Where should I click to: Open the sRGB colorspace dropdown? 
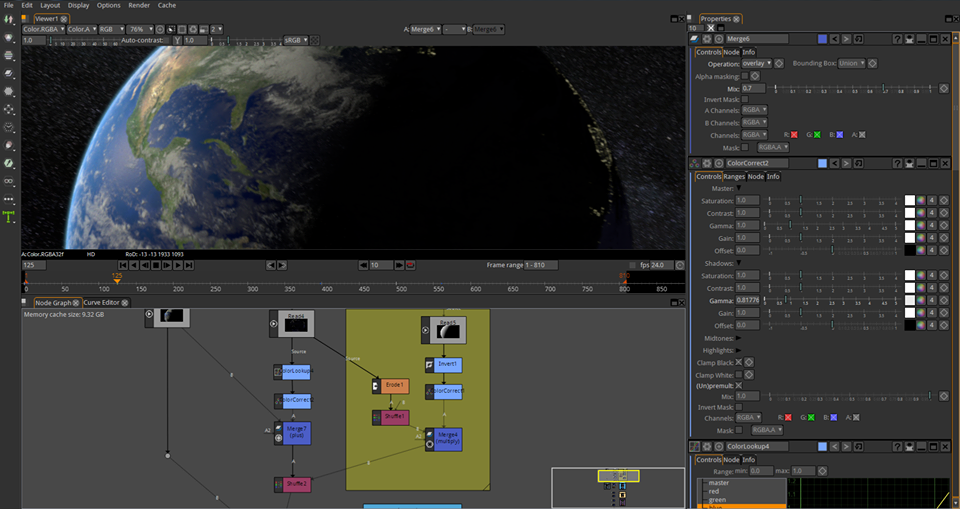(296, 40)
